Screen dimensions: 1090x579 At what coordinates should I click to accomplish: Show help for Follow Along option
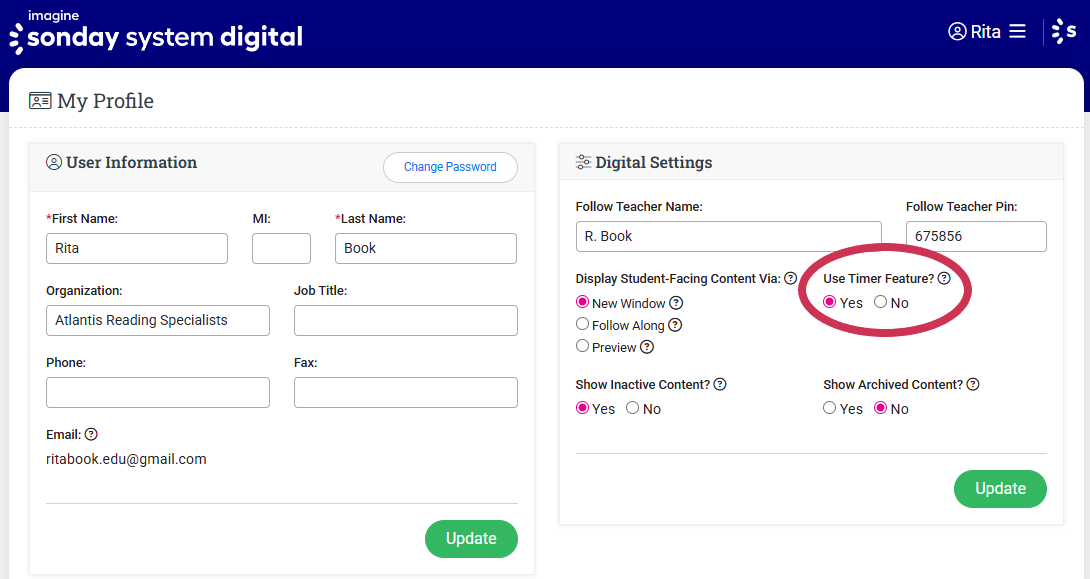[675, 325]
